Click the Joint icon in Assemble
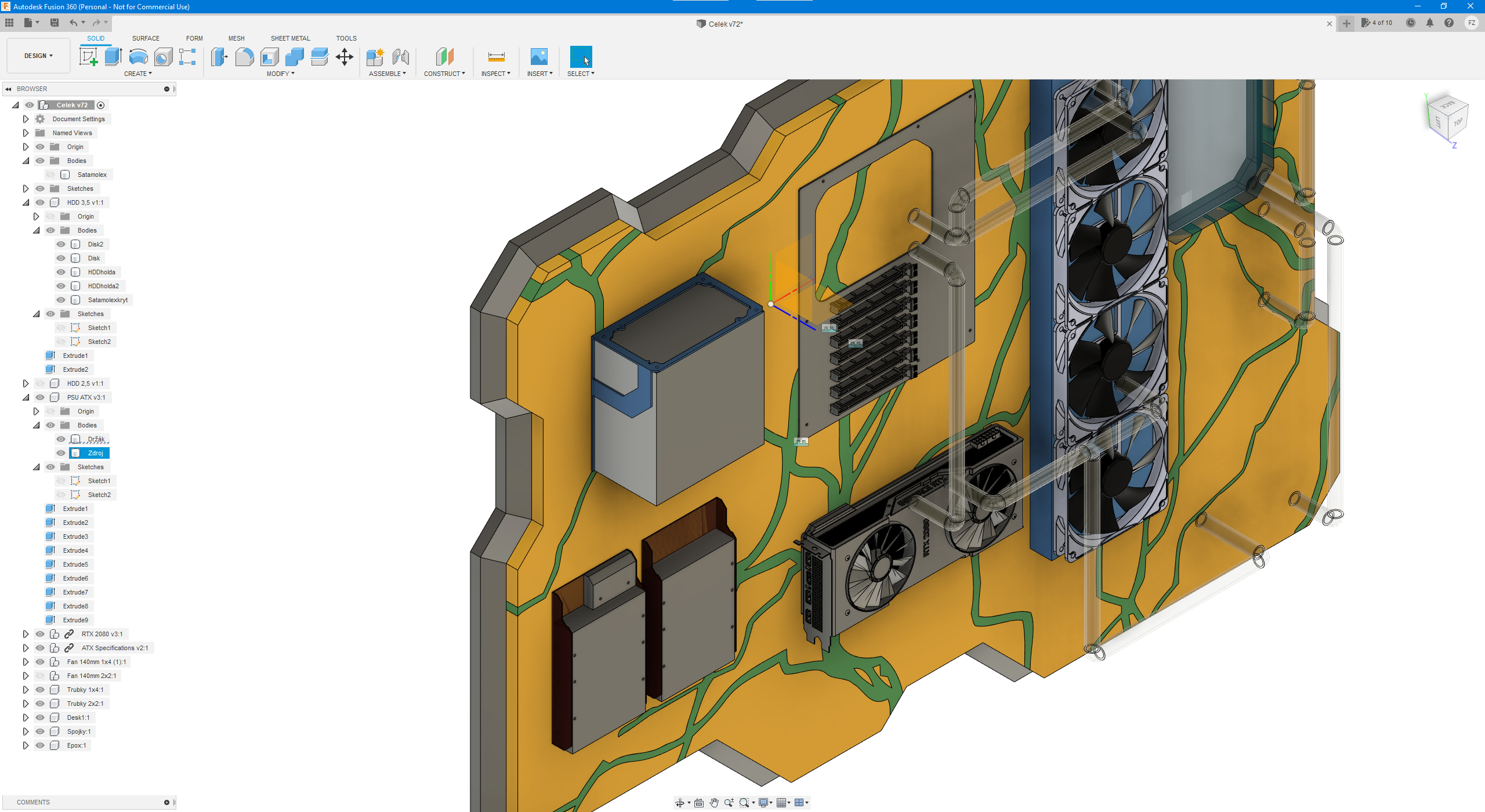The height and width of the screenshot is (812, 1485). 400,57
